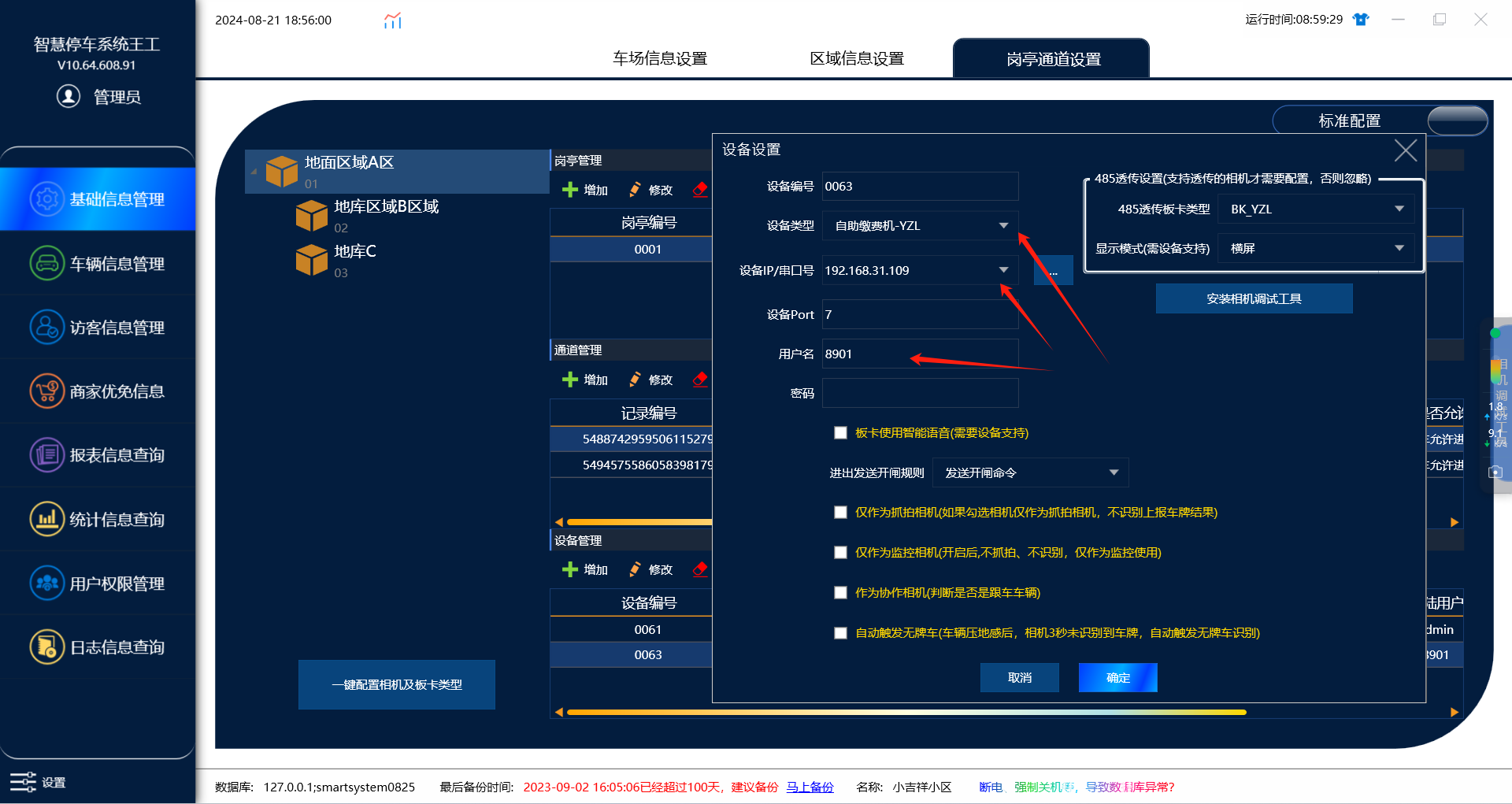
Task: Check 自动触发无牌车 option
Action: click(x=840, y=633)
